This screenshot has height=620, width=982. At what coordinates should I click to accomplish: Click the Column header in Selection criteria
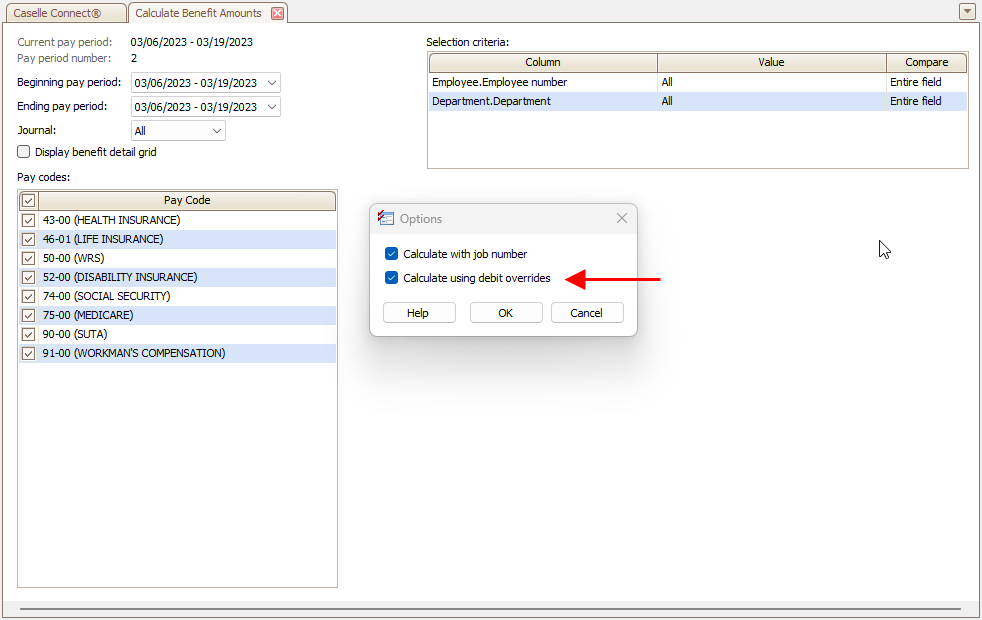click(x=543, y=62)
